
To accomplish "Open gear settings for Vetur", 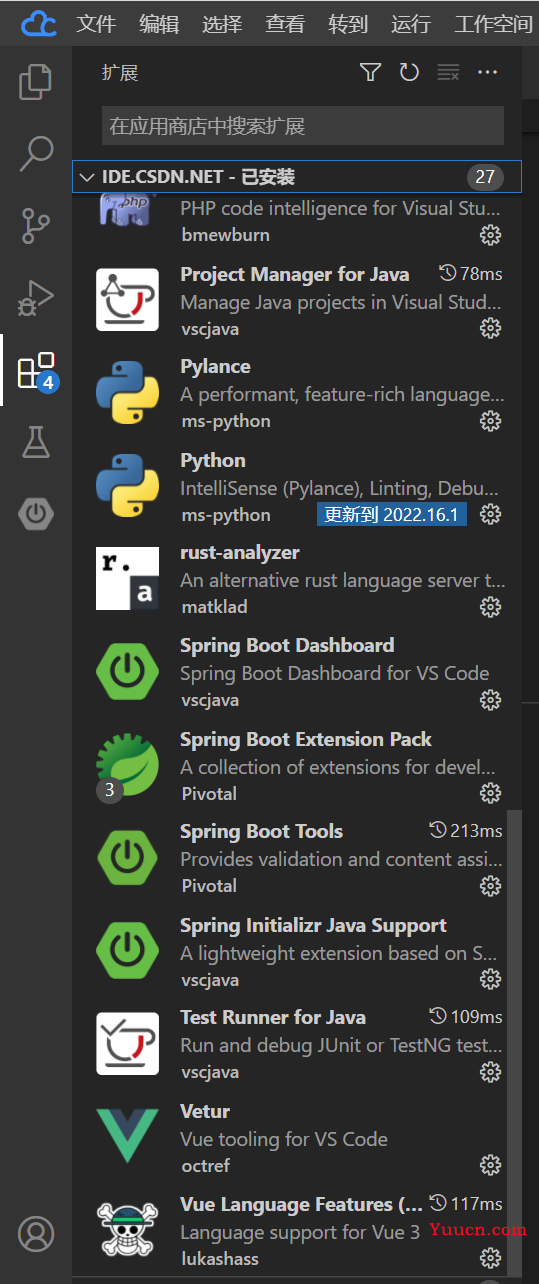I will [x=490, y=1165].
